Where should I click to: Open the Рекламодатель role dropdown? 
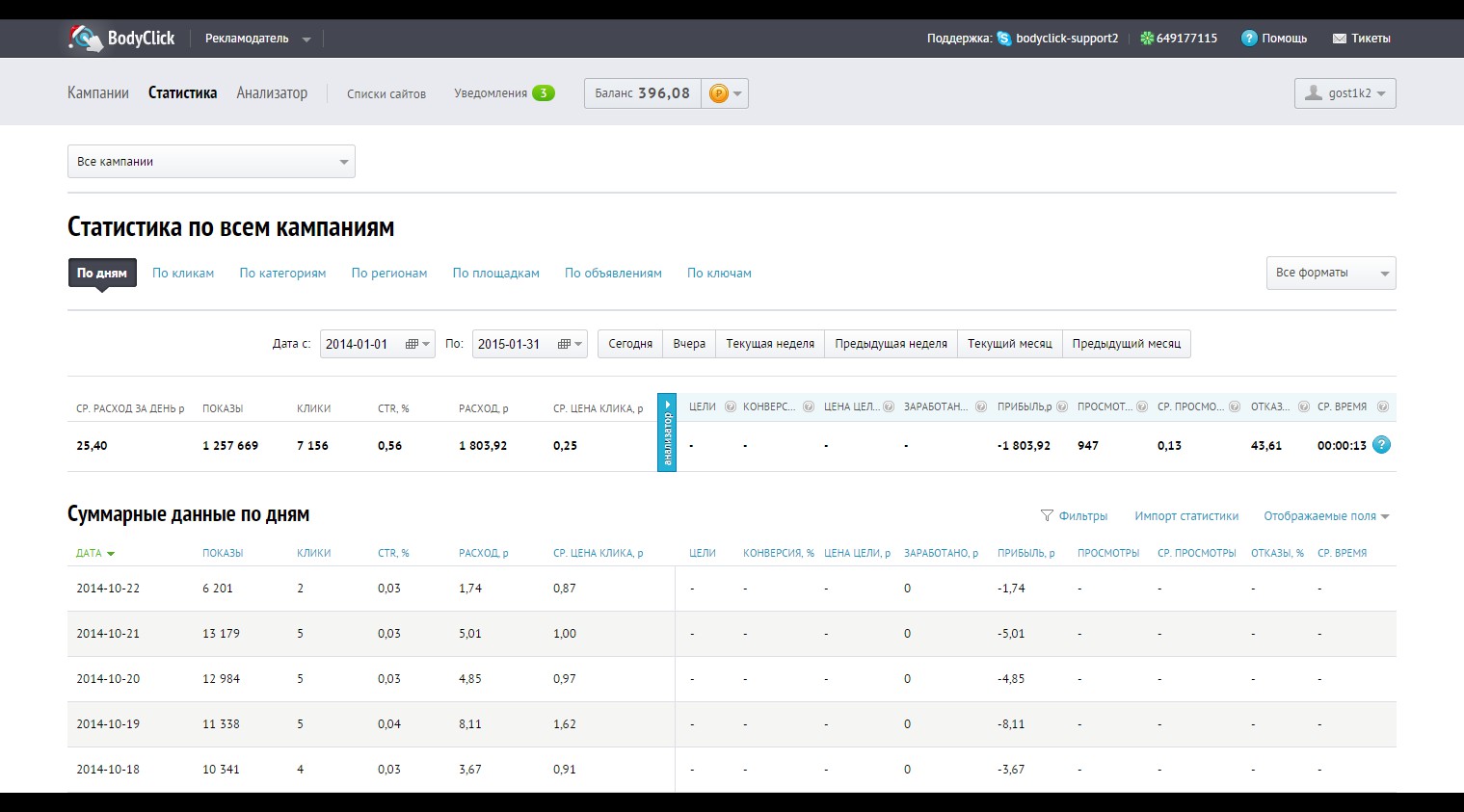click(x=257, y=39)
